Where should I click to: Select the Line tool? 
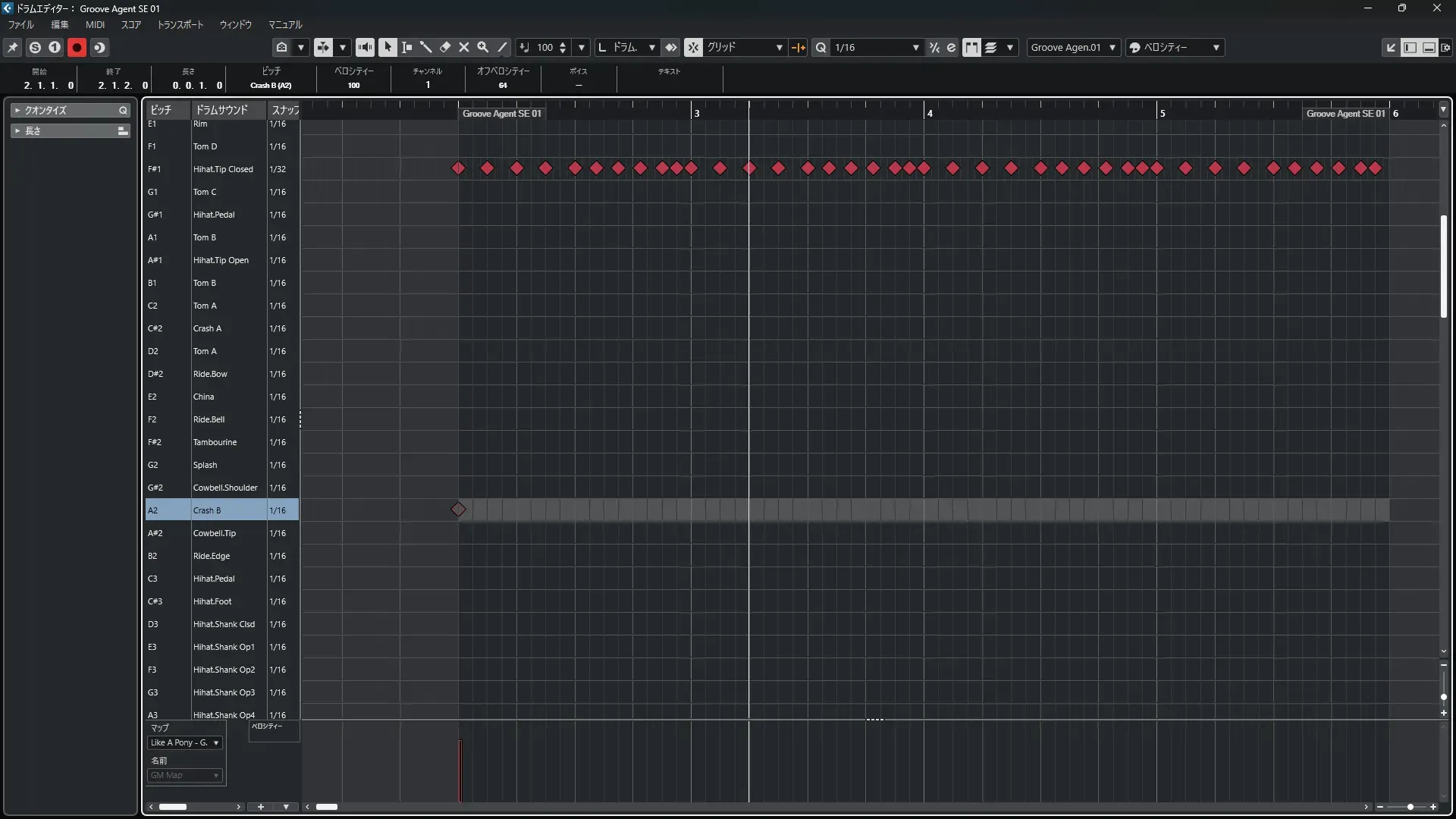pyautogui.click(x=502, y=48)
